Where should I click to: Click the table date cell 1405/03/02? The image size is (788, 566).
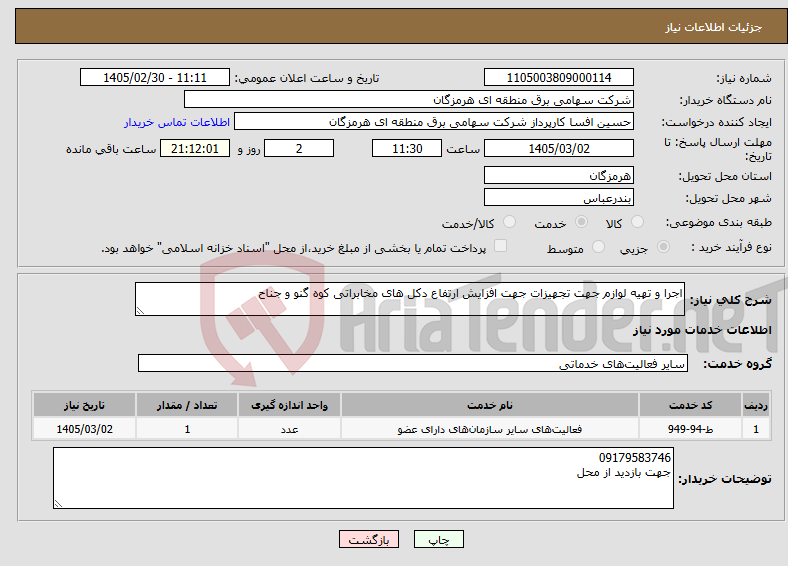pyautogui.click(x=84, y=429)
